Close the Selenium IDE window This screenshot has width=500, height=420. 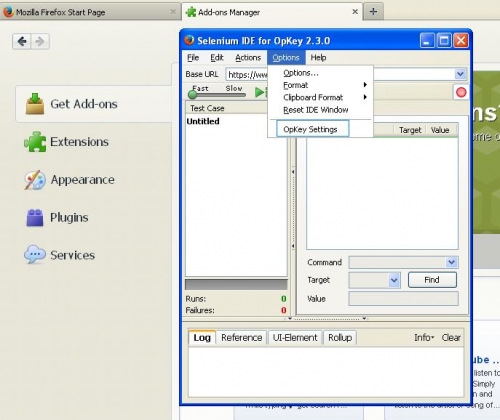pos(461,41)
